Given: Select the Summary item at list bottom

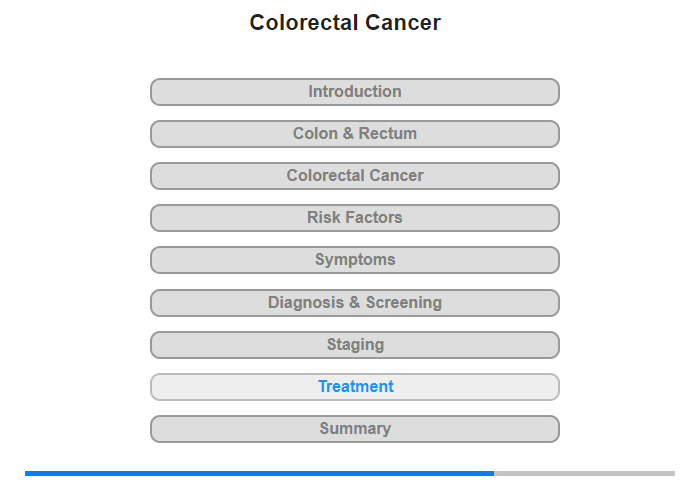Looking at the screenshot, I should point(354,429).
